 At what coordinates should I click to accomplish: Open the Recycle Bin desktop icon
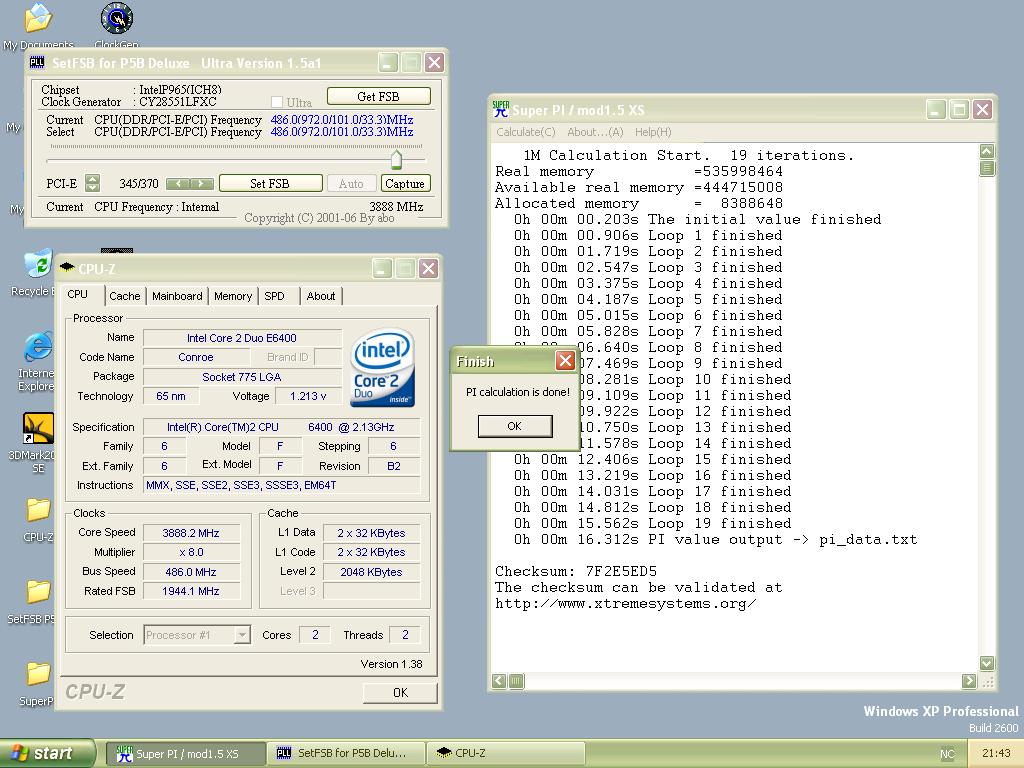point(38,264)
